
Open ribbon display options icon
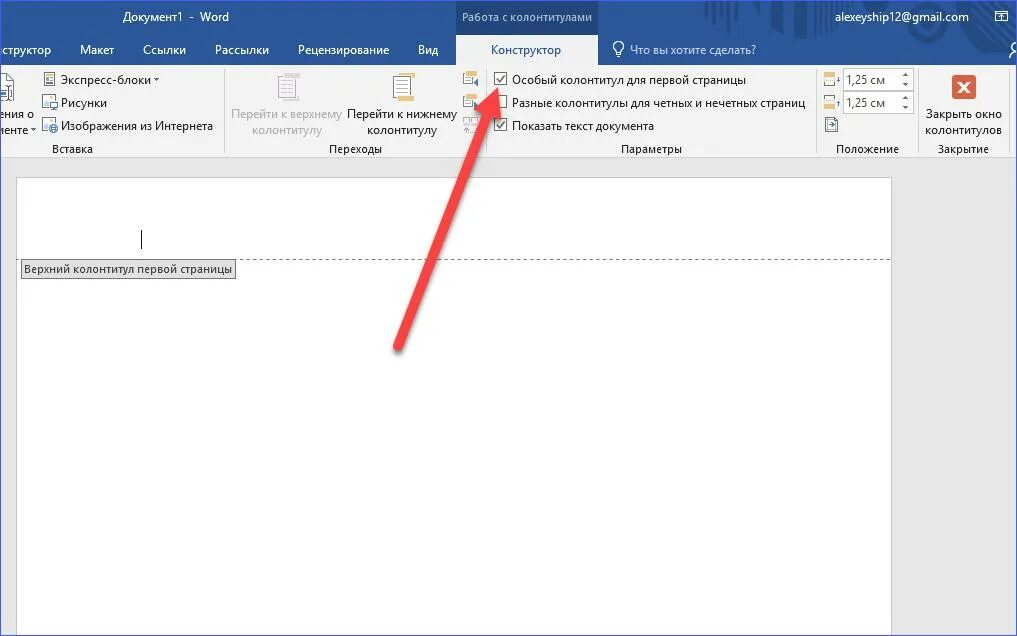[x=1001, y=17]
